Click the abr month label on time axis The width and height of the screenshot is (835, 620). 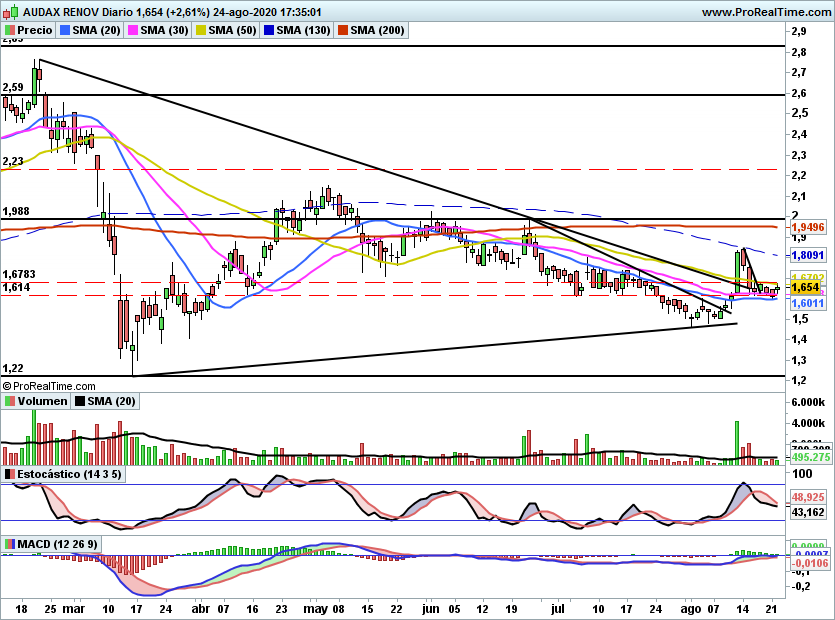pyautogui.click(x=201, y=609)
